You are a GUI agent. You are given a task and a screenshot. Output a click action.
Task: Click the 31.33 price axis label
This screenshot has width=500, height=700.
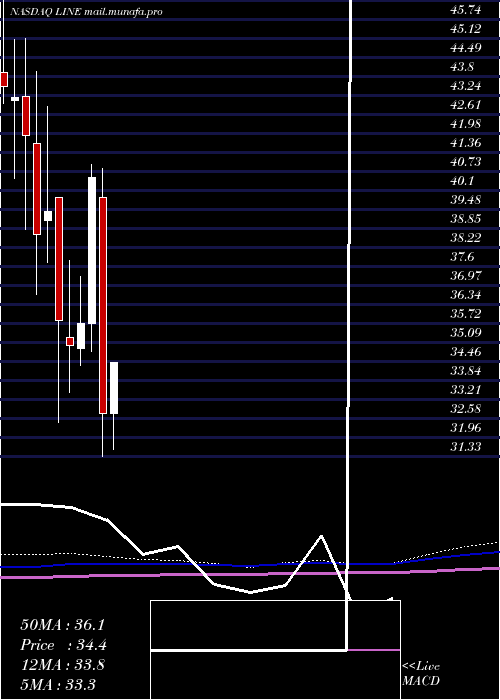tap(466, 446)
